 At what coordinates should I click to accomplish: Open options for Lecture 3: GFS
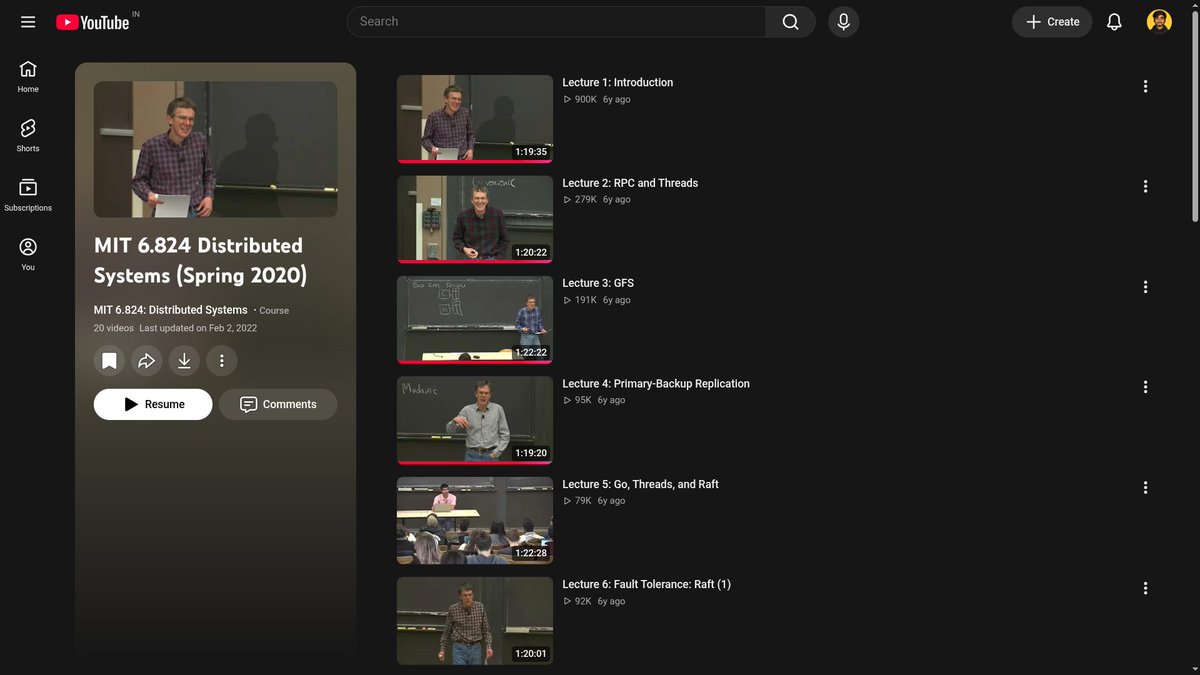(x=1145, y=287)
